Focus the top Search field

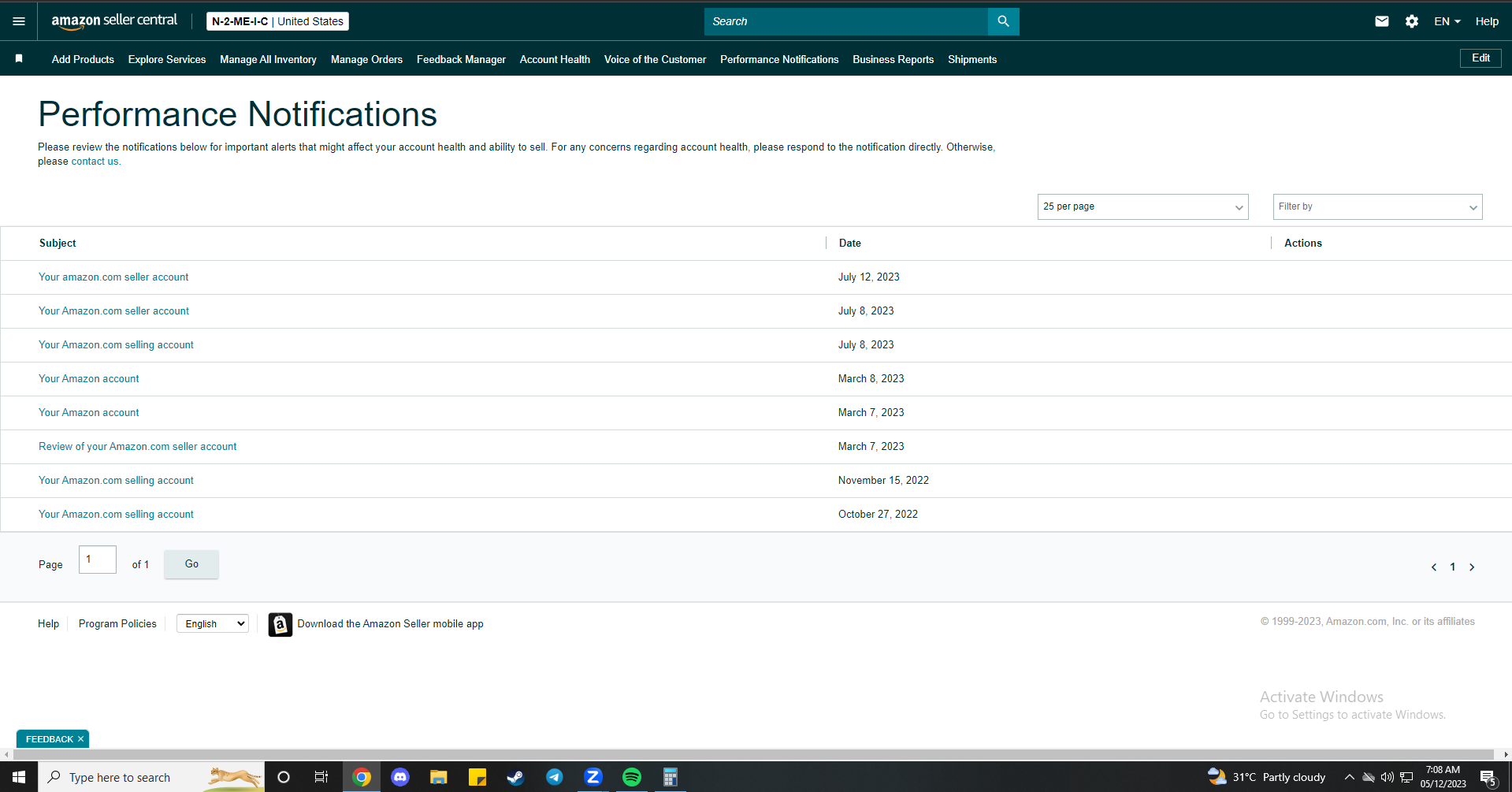pyautogui.click(x=845, y=21)
